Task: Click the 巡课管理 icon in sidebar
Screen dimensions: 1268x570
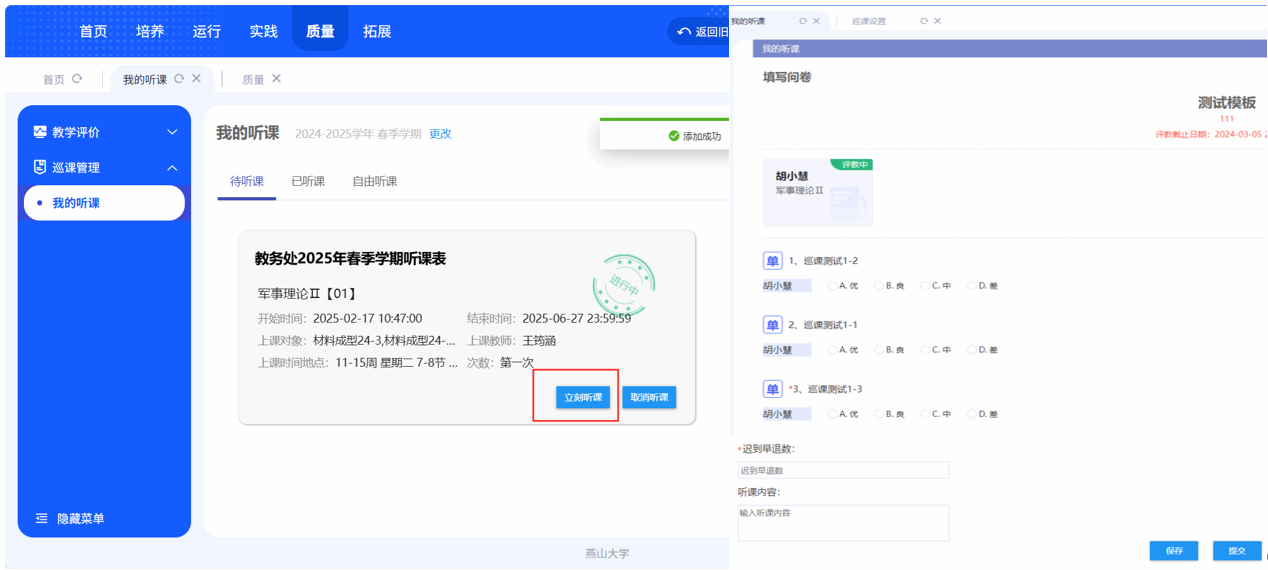Action: 40,167
